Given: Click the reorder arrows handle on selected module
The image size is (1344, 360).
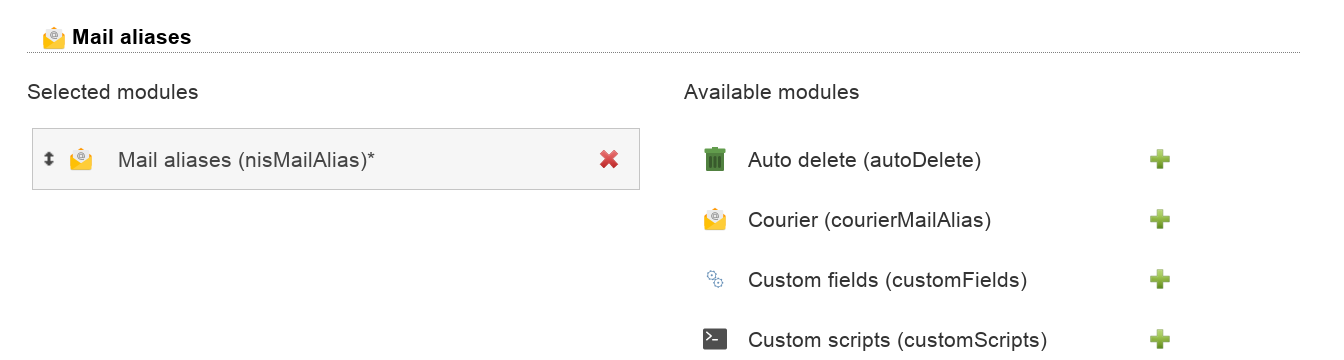Looking at the screenshot, I should point(48,158).
